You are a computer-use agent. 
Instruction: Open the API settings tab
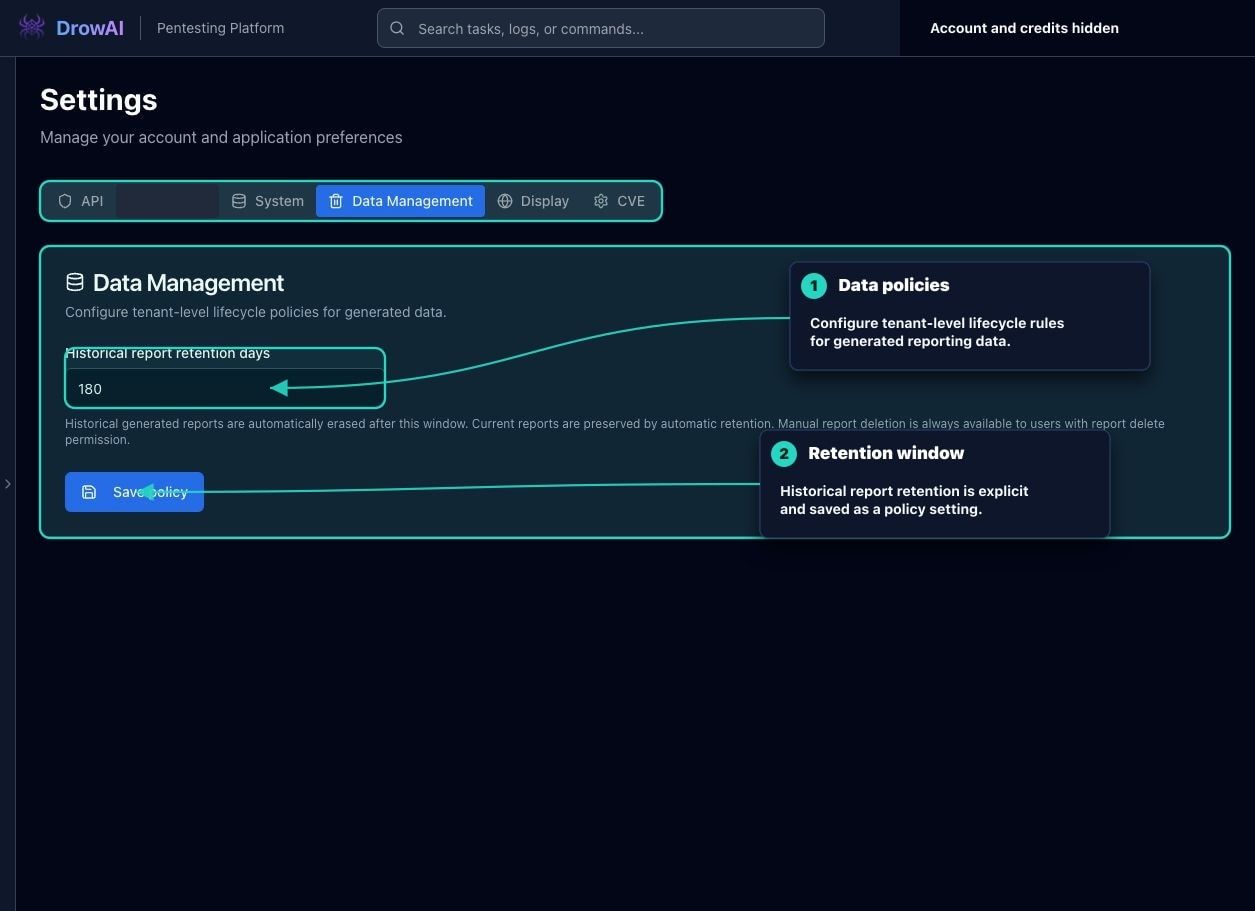click(x=81, y=201)
